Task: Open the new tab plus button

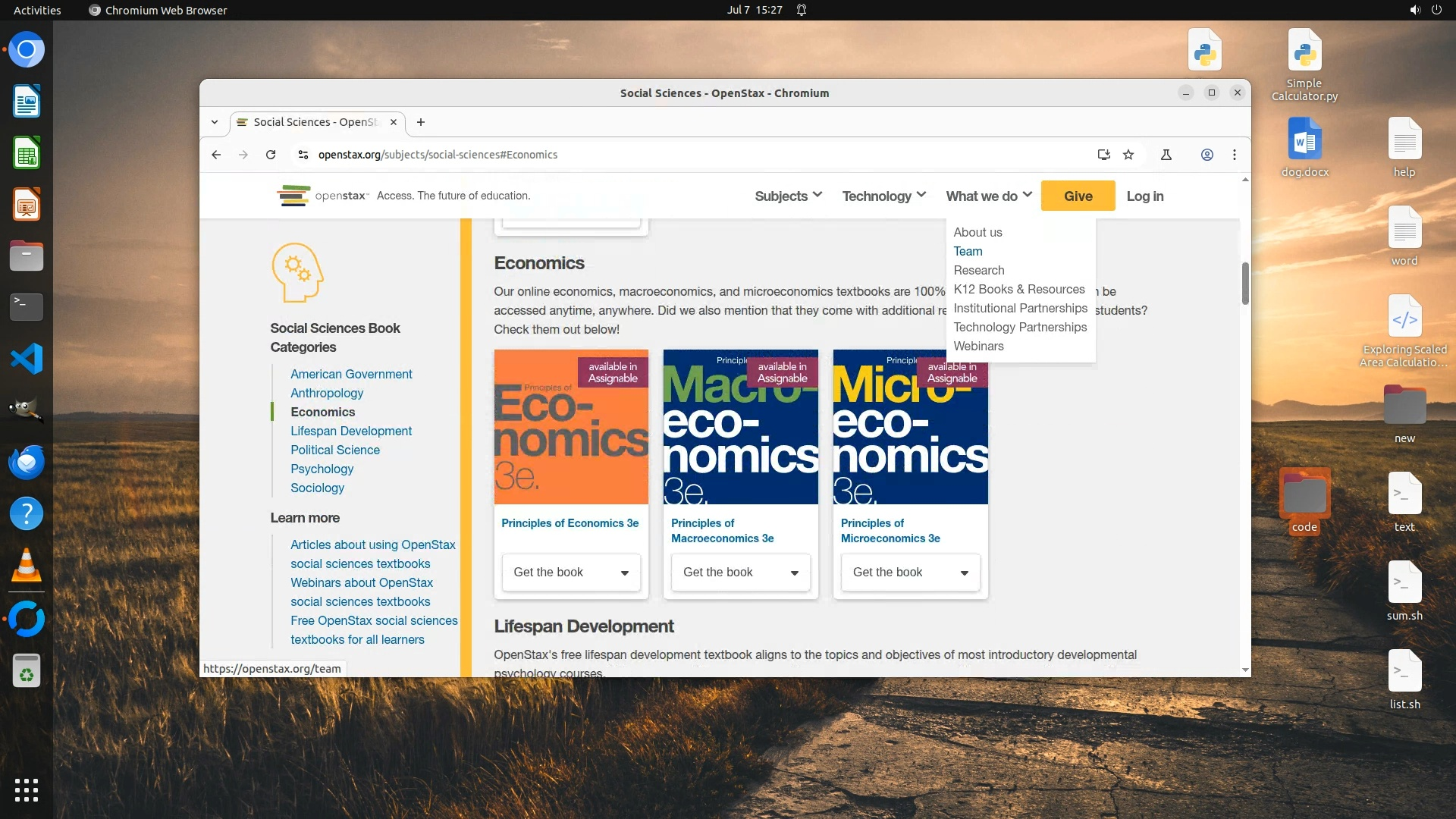Action: point(421,122)
